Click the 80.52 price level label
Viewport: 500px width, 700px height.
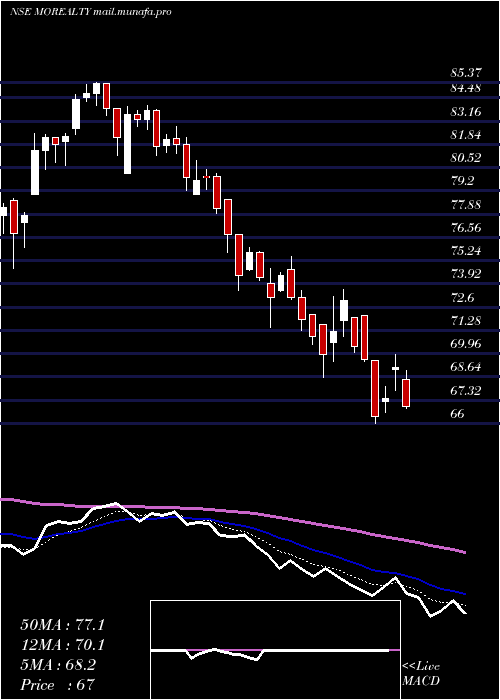point(466,158)
